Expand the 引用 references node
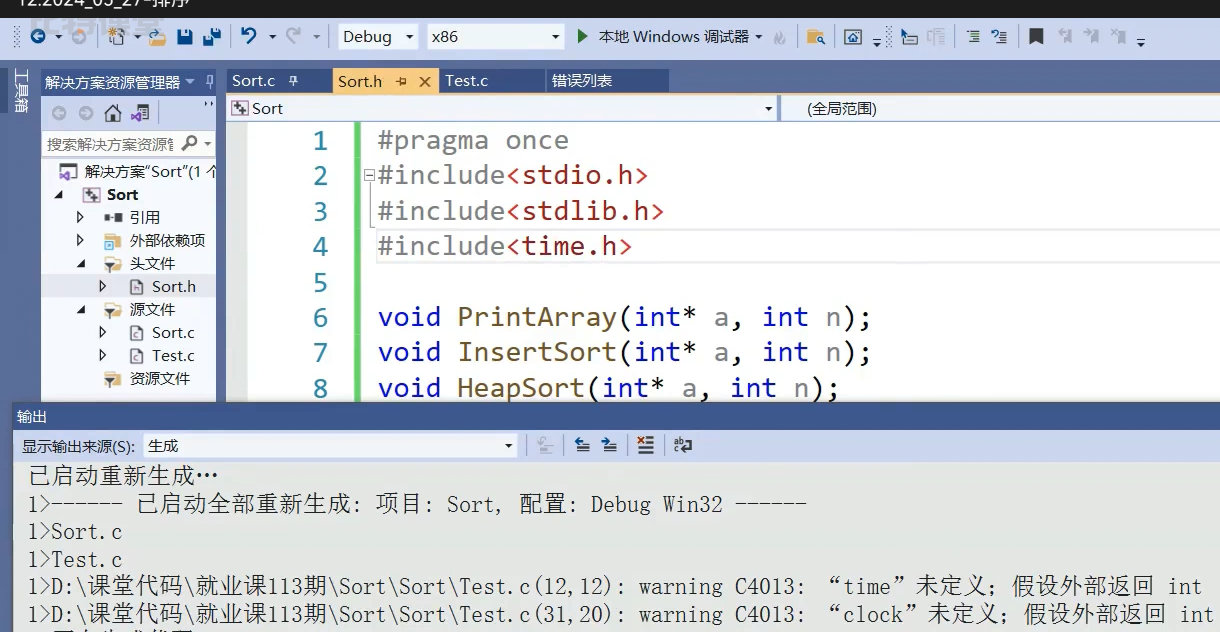Screen dimensions: 1220x632 pyautogui.click(x=81, y=217)
